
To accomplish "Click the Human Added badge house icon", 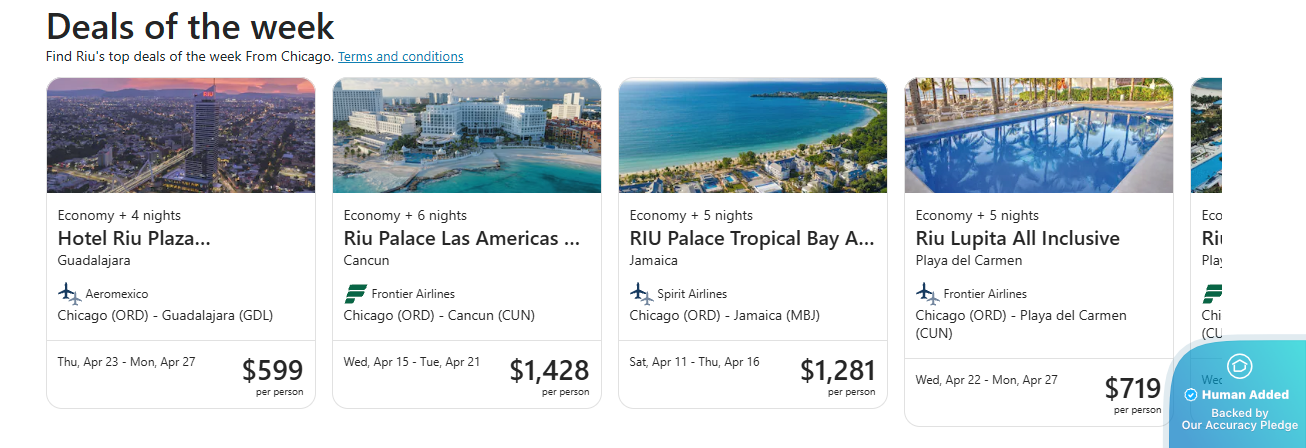I will click(x=1239, y=366).
